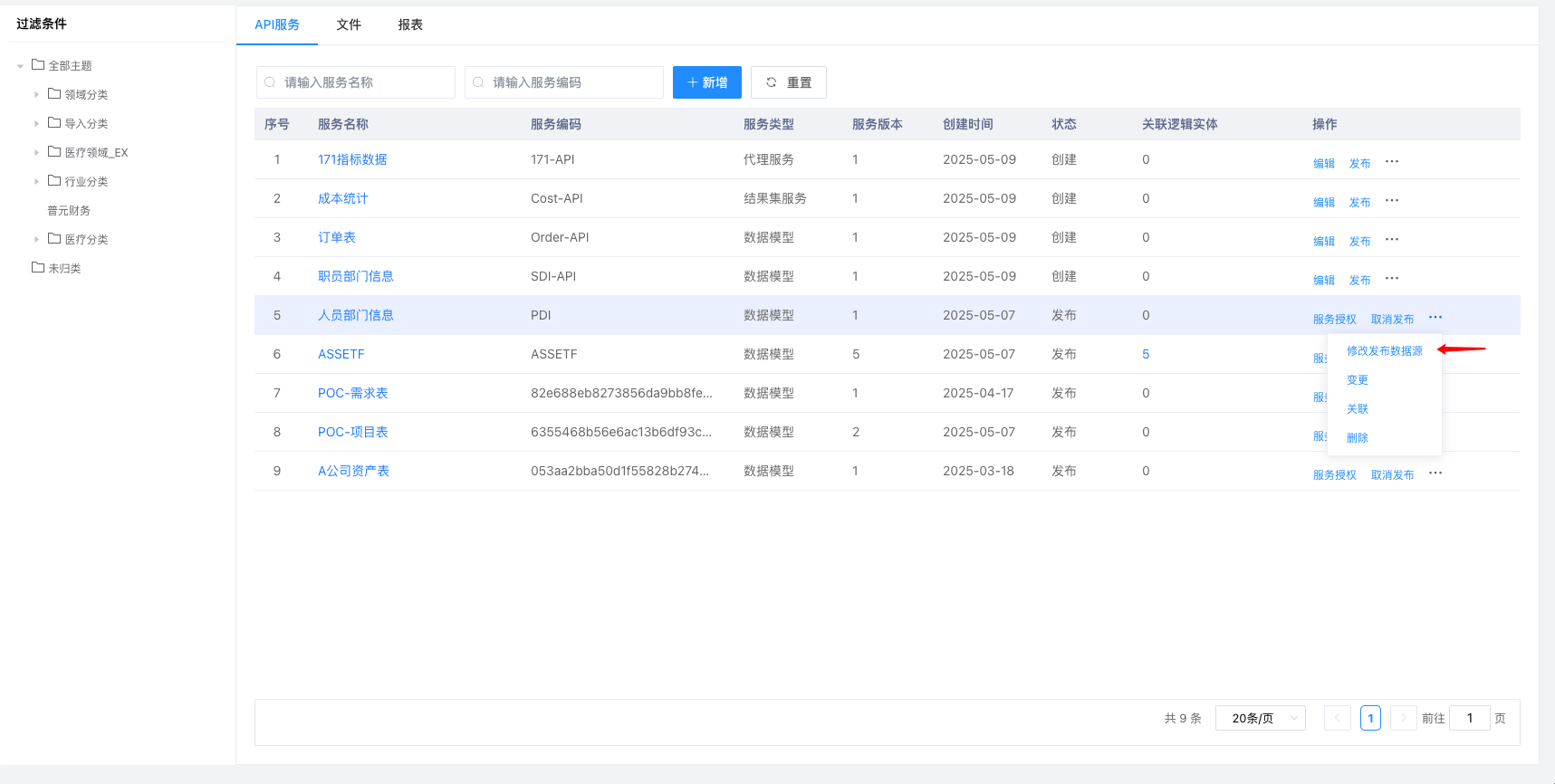
Task: Click the 新增 button
Action: [706, 82]
